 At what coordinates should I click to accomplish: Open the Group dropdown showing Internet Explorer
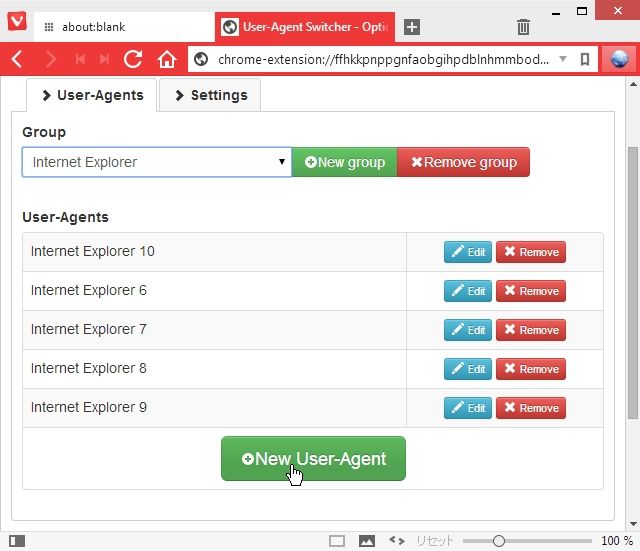157,162
